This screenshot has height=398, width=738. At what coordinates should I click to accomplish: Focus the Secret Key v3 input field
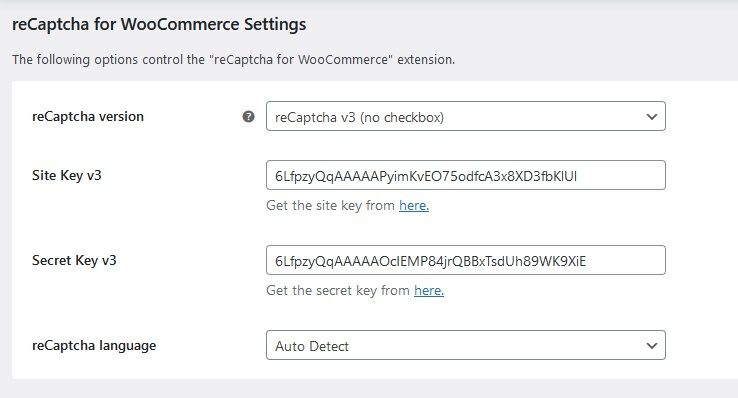465,260
